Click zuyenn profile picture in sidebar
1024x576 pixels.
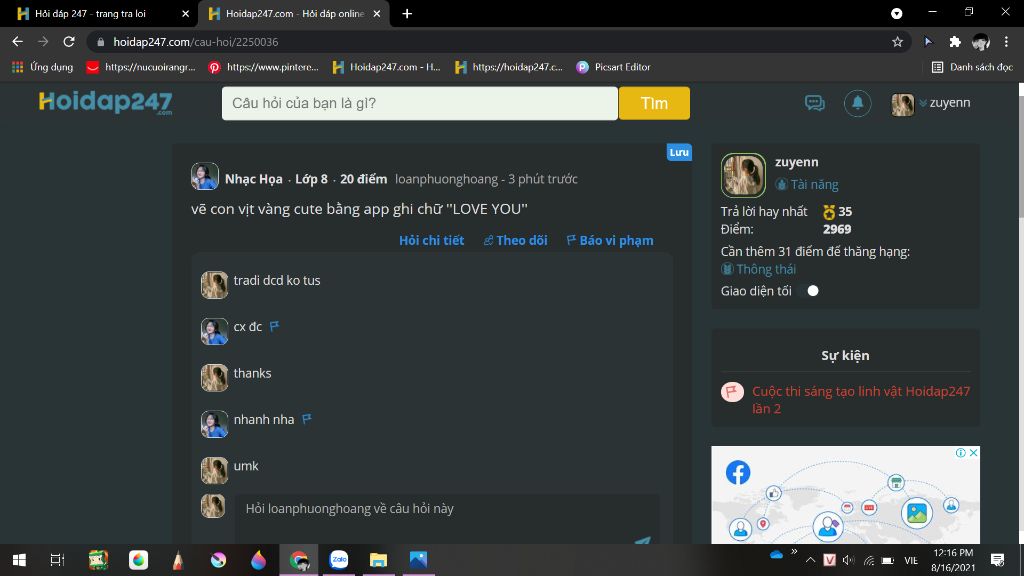743,175
